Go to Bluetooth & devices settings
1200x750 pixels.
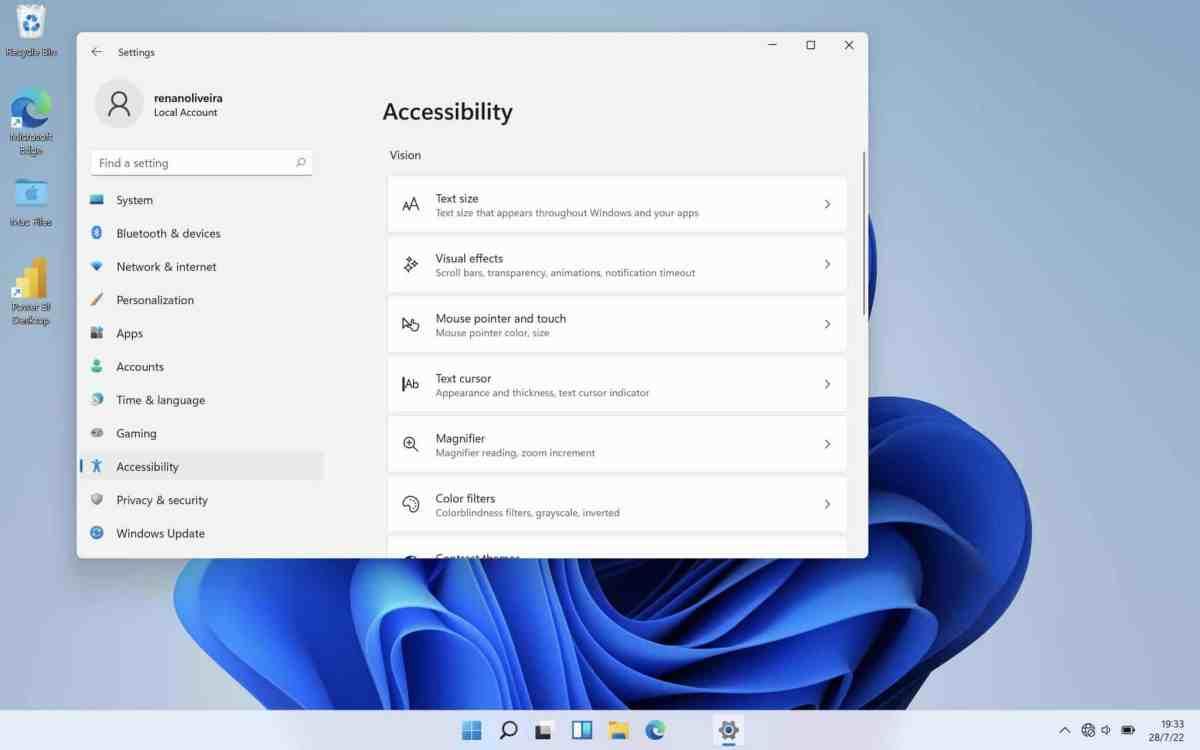pos(168,233)
